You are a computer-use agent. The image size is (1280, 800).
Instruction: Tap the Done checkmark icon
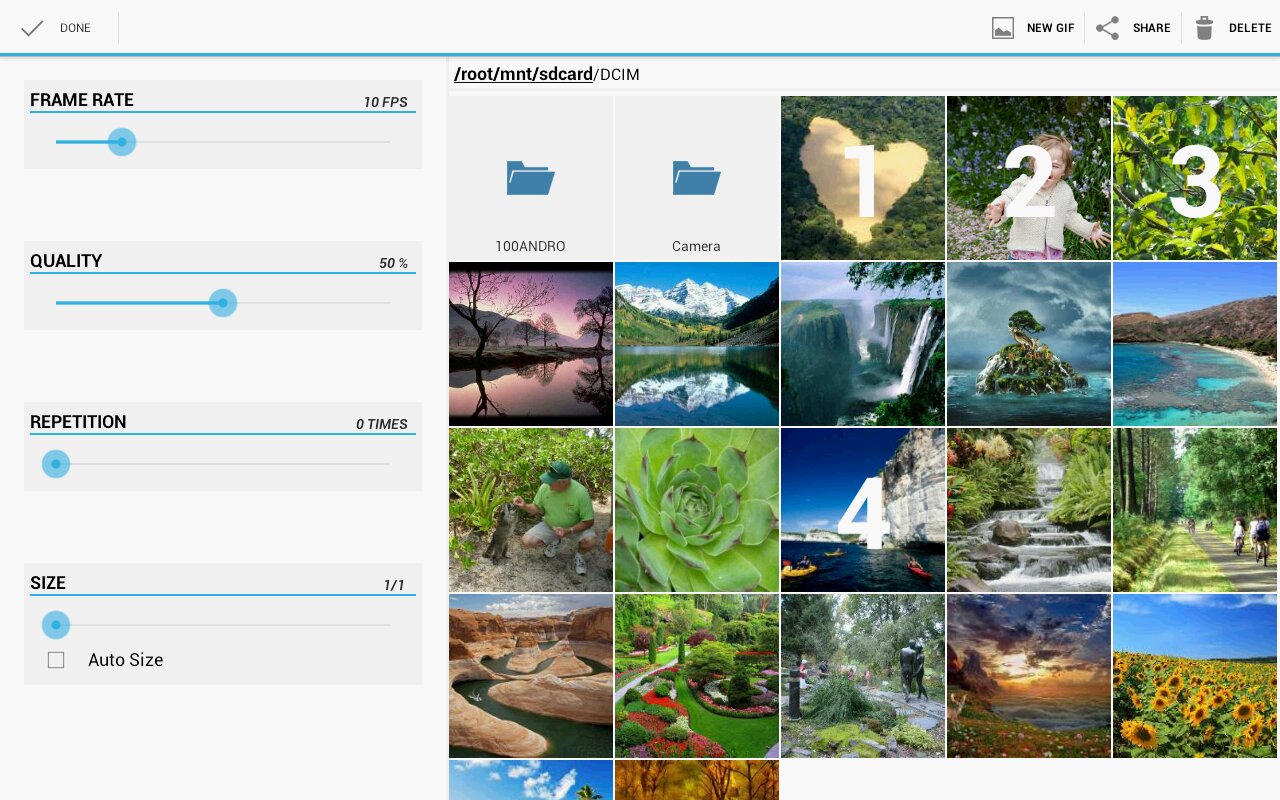pos(32,28)
